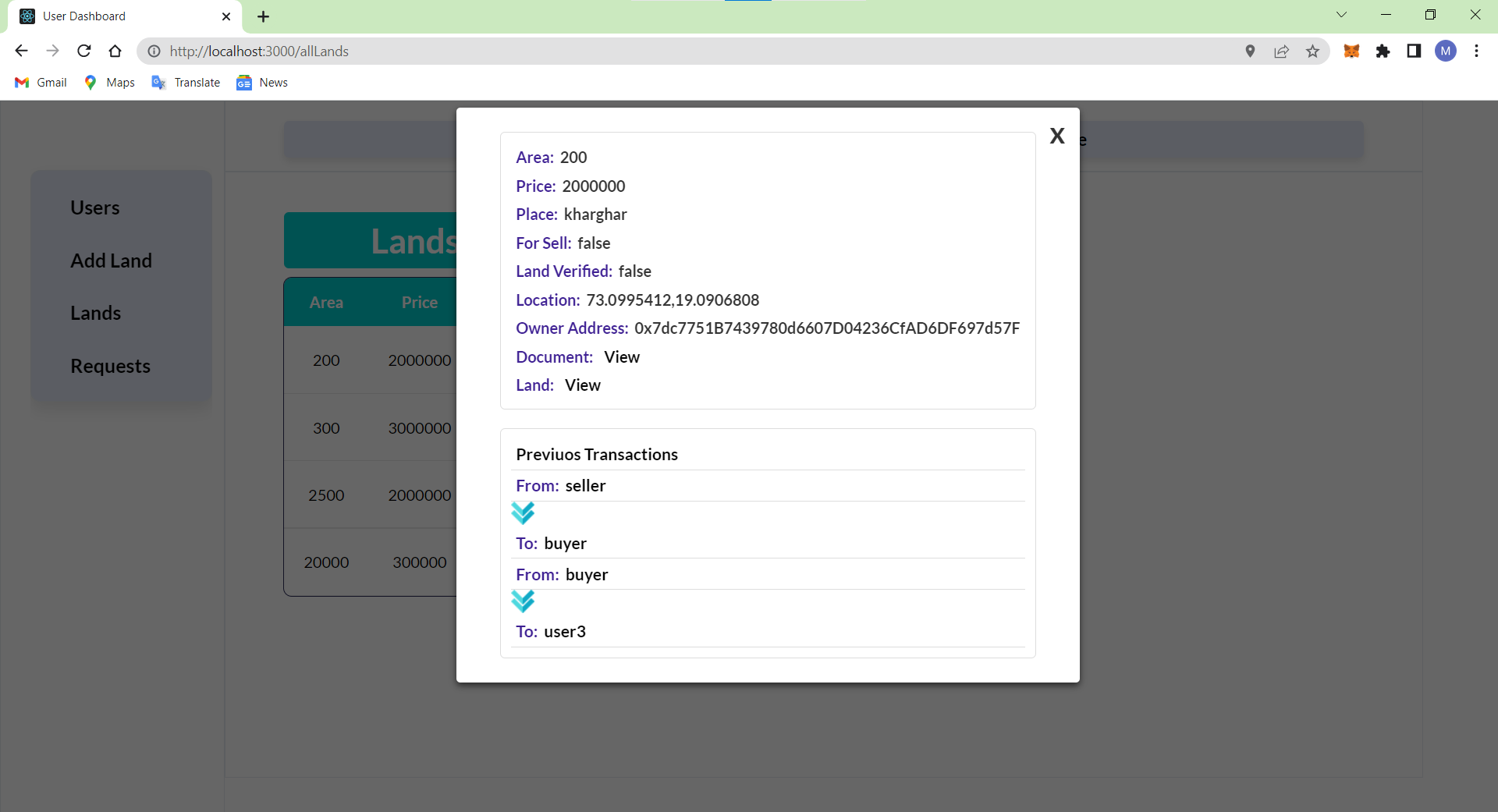Select Lands in the sidebar
The height and width of the screenshot is (812, 1498).
point(95,313)
